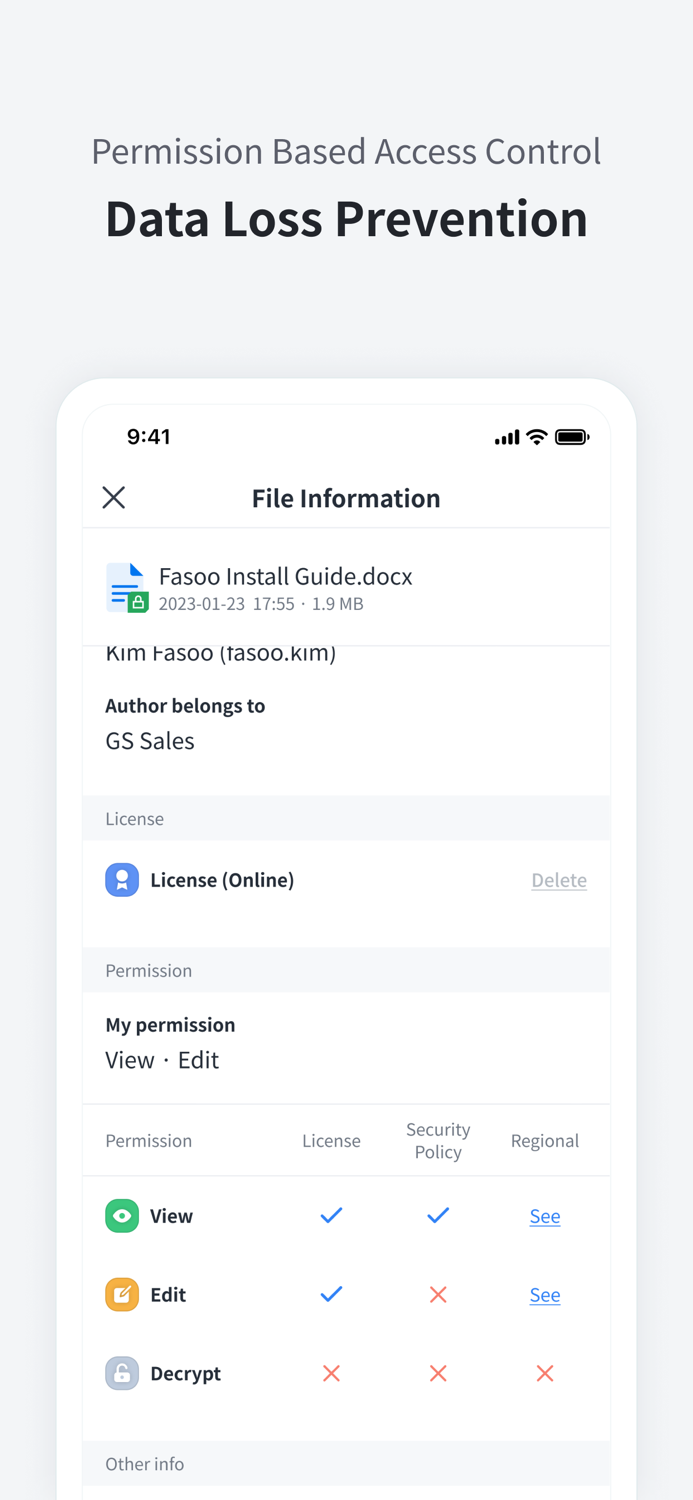Close the File Information screen with the X
The height and width of the screenshot is (1500, 693).
[x=113, y=497]
